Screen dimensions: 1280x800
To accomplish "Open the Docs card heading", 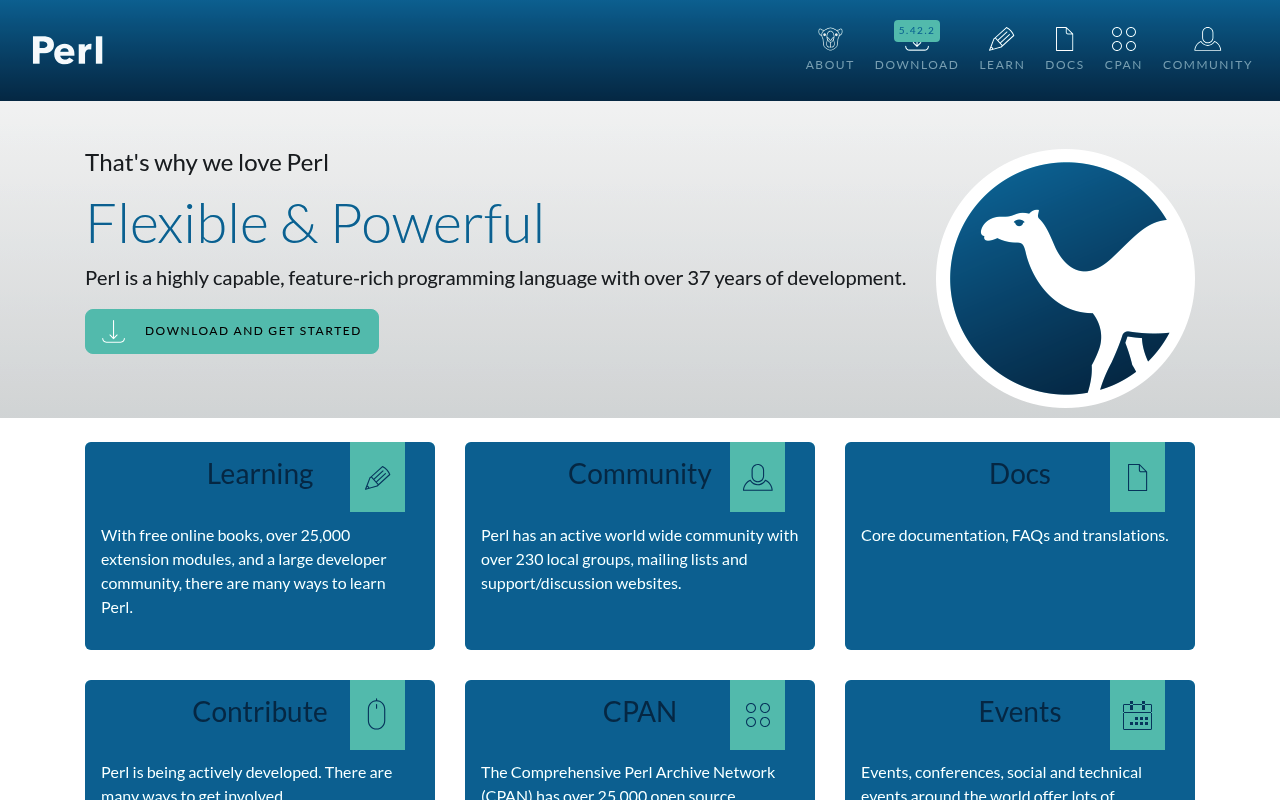I will (x=1020, y=473).
